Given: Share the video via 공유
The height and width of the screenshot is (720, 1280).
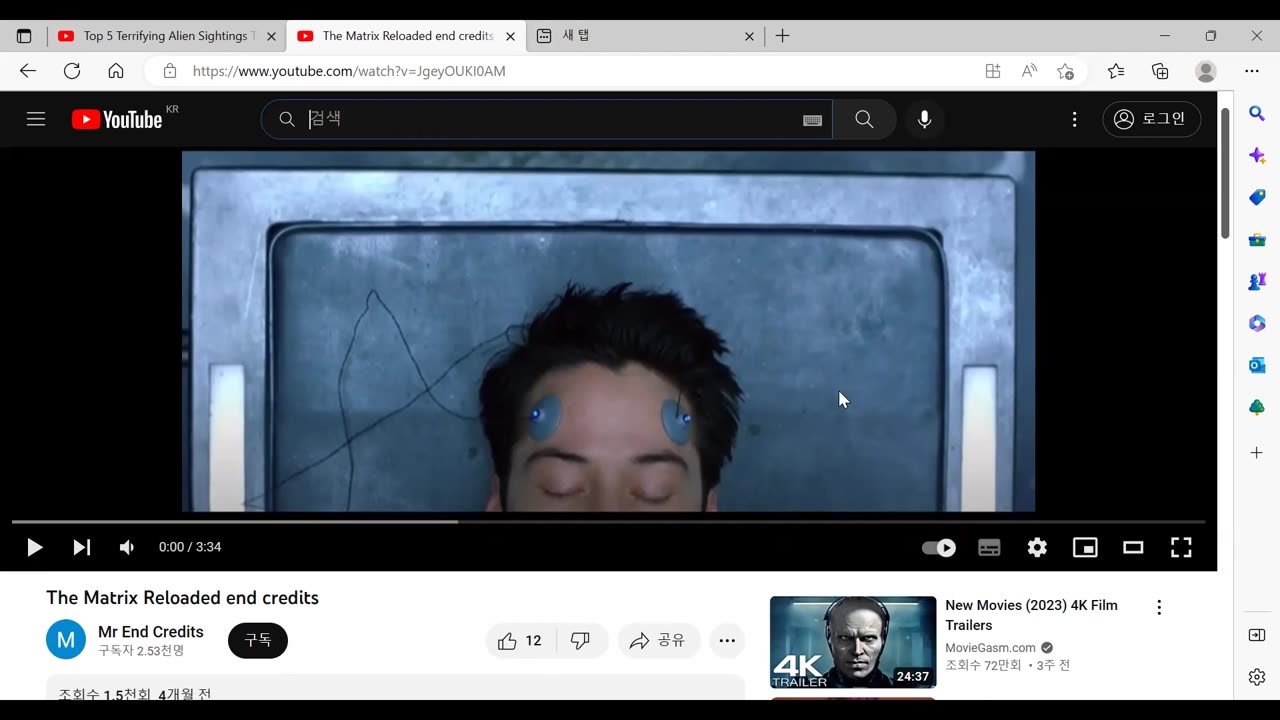Looking at the screenshot, I should click(x=658, y=641).
